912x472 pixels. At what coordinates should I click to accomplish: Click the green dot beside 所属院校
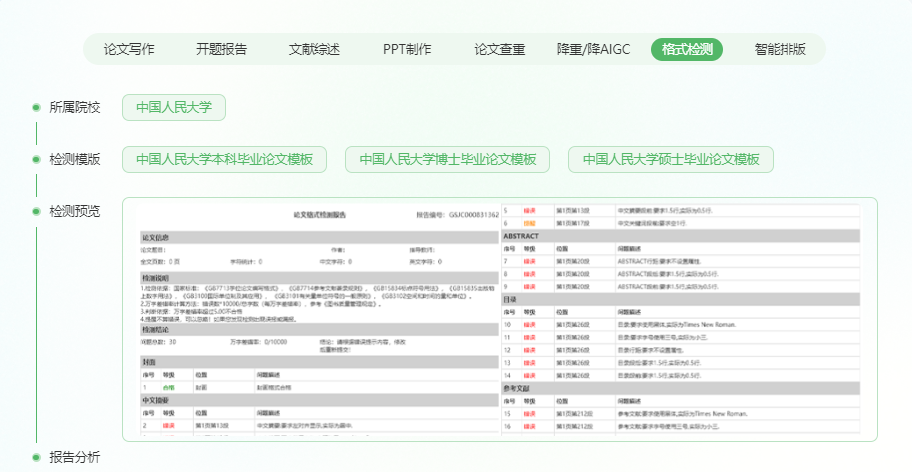[36, 107]
